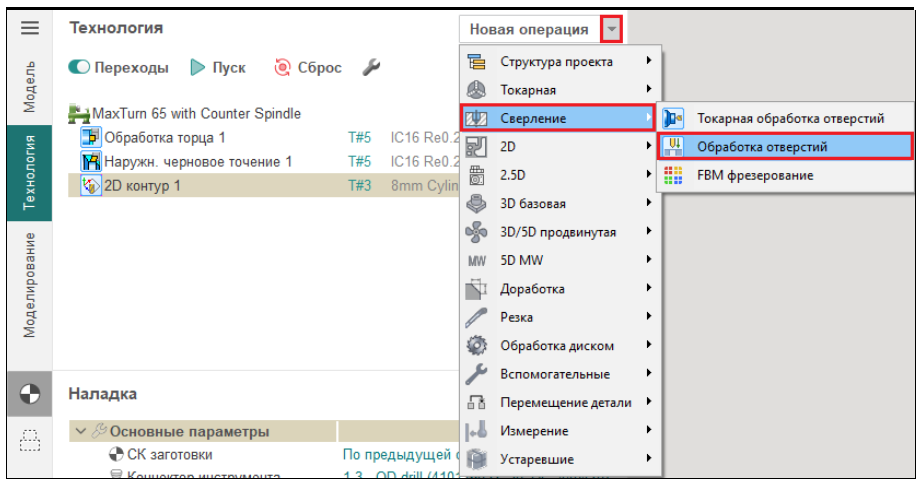Switch to the Моделирование tab
The width and height of the screenshot is (921, 482).
pos(30,284)
